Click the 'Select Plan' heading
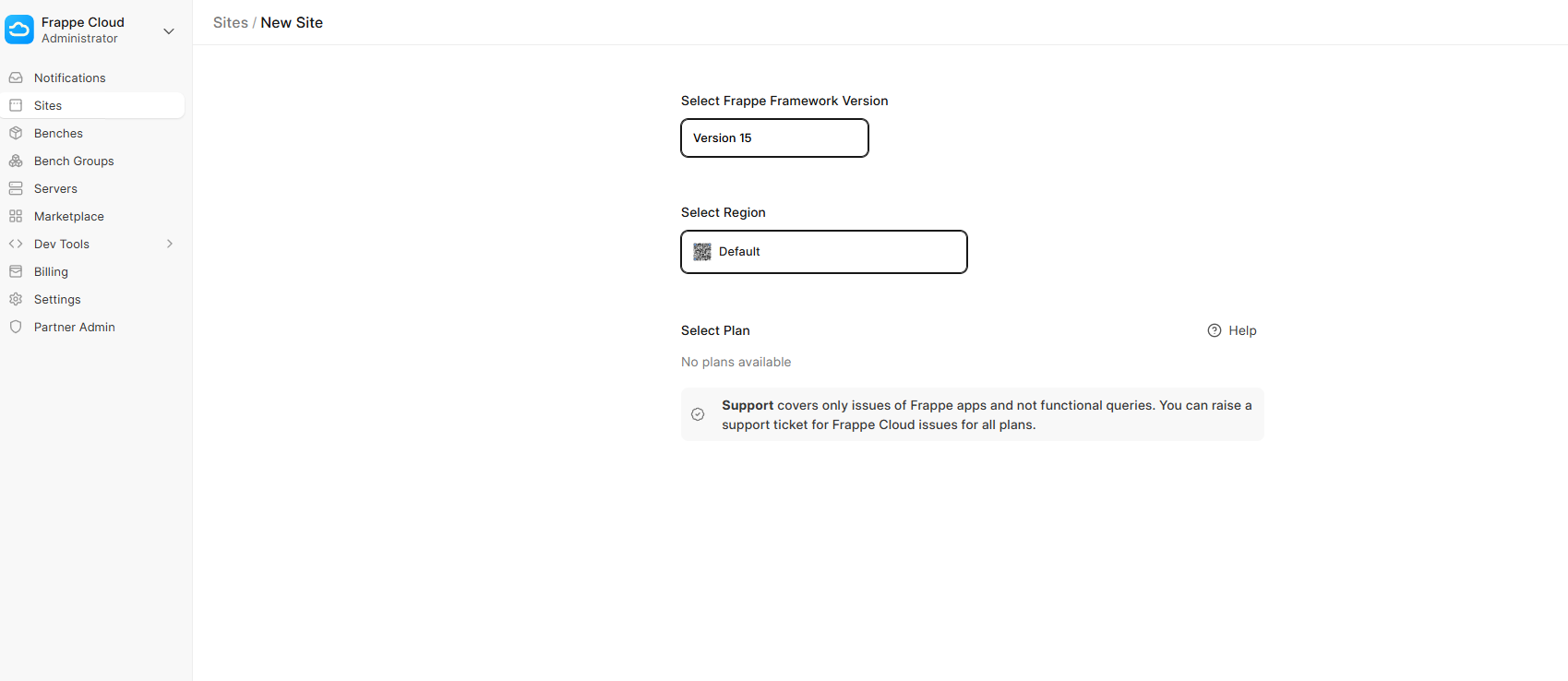Image resolution: width=1568 pixels, height=681 pixels. pyautogui.click(x=715, y=330)
